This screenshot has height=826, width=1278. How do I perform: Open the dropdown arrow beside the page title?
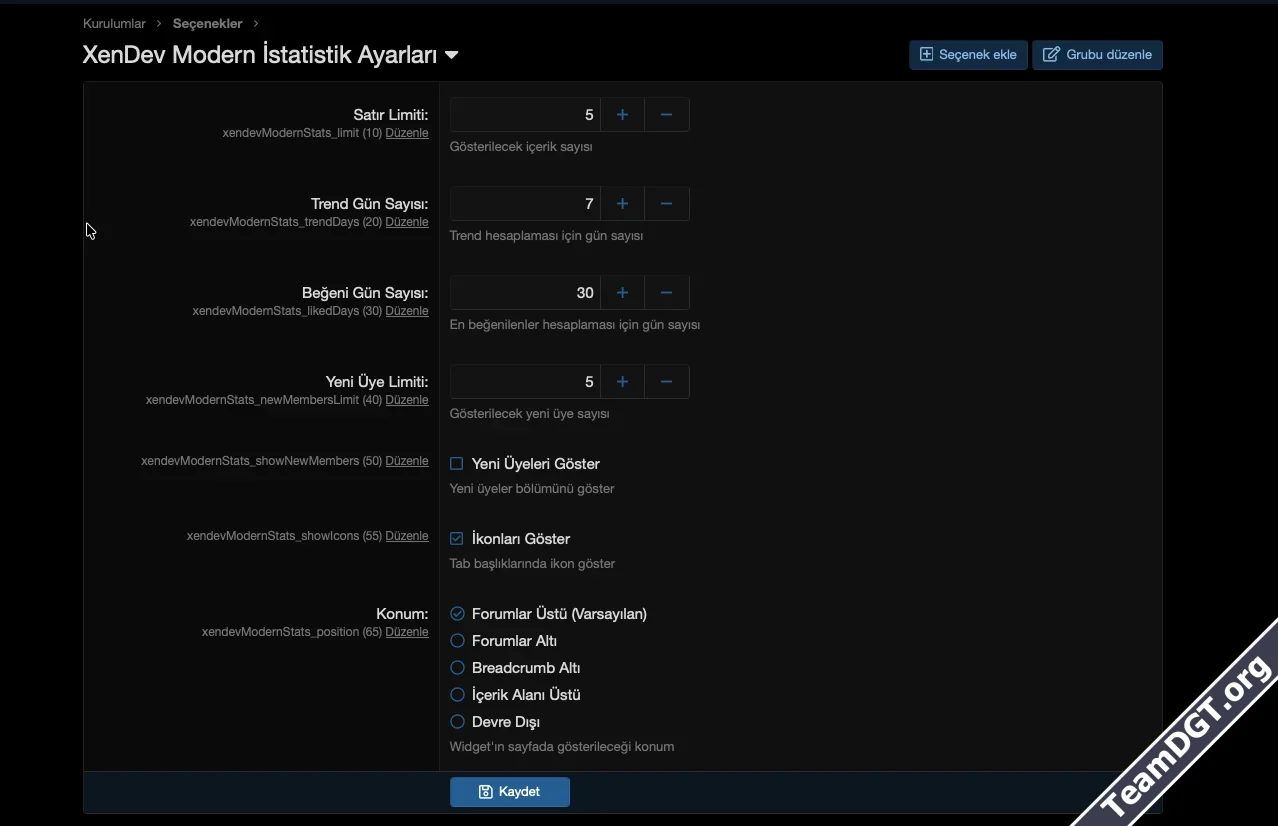452,56
